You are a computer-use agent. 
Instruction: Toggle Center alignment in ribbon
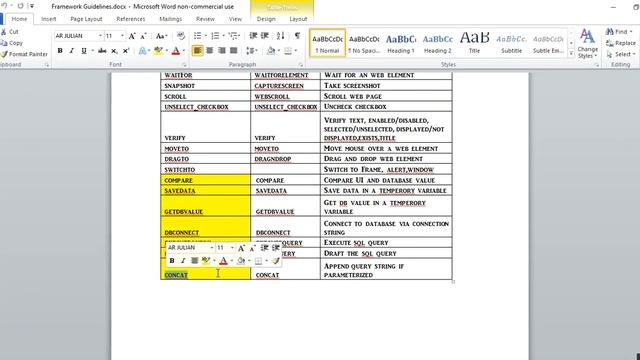tap(210, 51)
